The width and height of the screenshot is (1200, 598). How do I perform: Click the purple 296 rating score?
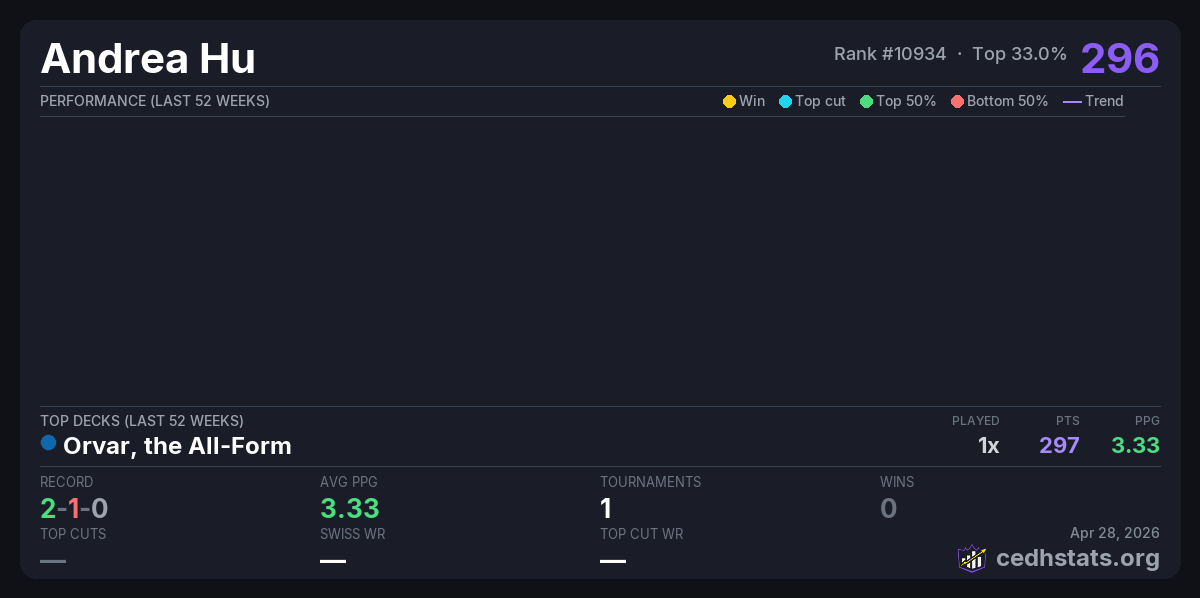(x=1119, y=58)
